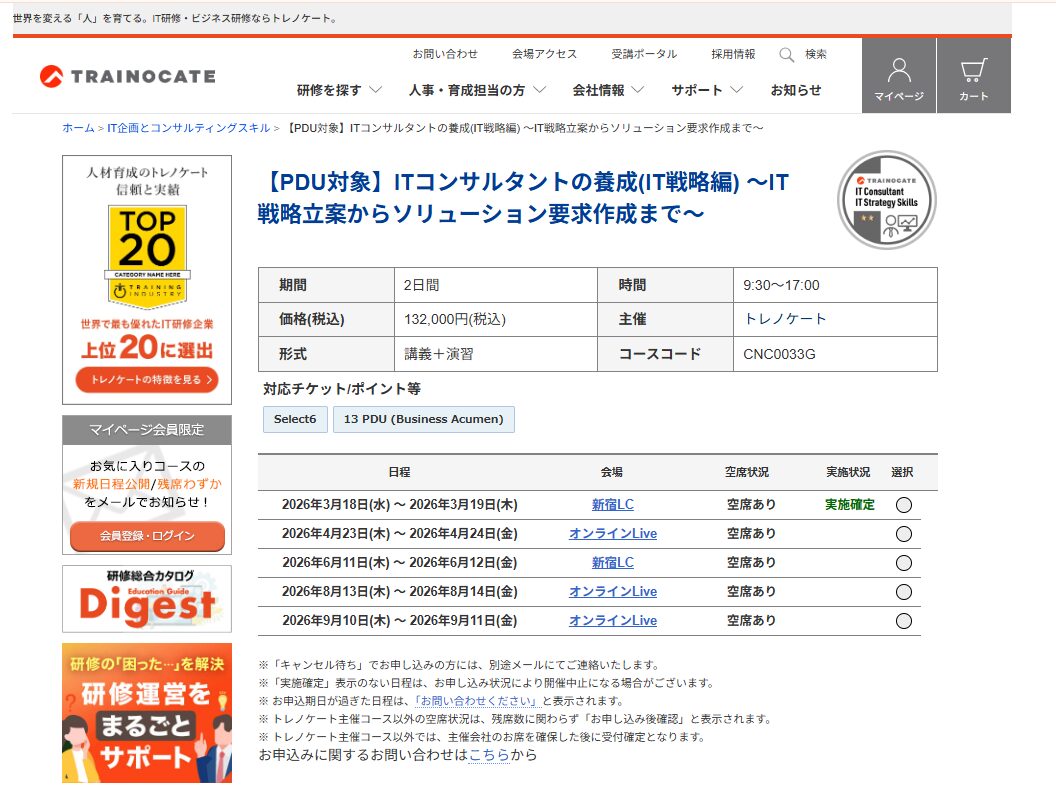Click the トレノケートの特徴を見る button
This screenshot has width=1056, height=793.
tap(147, 380)
